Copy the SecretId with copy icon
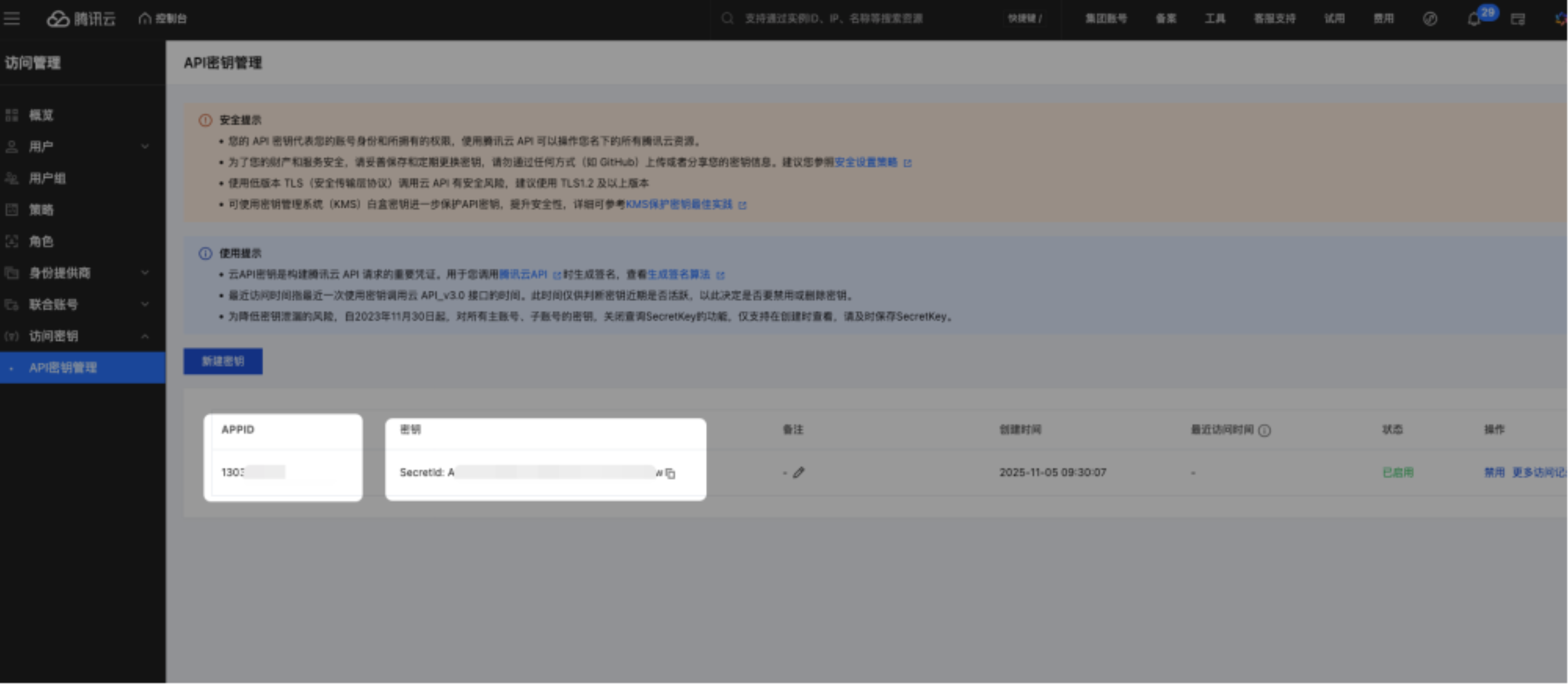This screenshot has width=1568, height=684. coord(670,473)
